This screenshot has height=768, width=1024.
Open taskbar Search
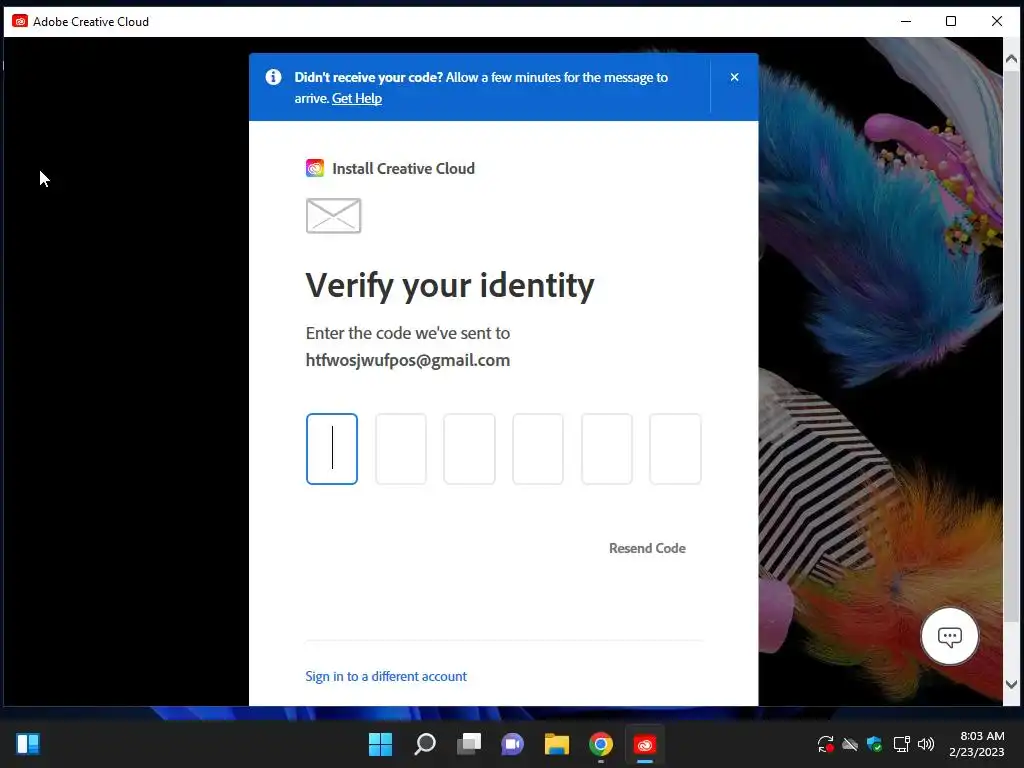(425, 744)
